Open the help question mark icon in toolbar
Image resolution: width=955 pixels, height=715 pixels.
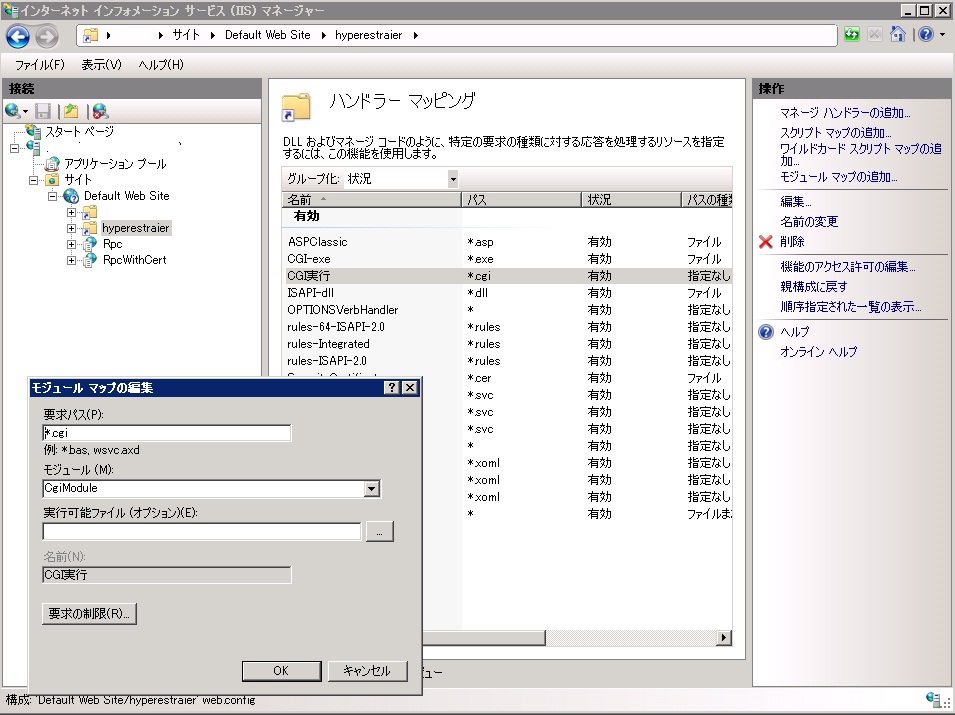point(926,35)
